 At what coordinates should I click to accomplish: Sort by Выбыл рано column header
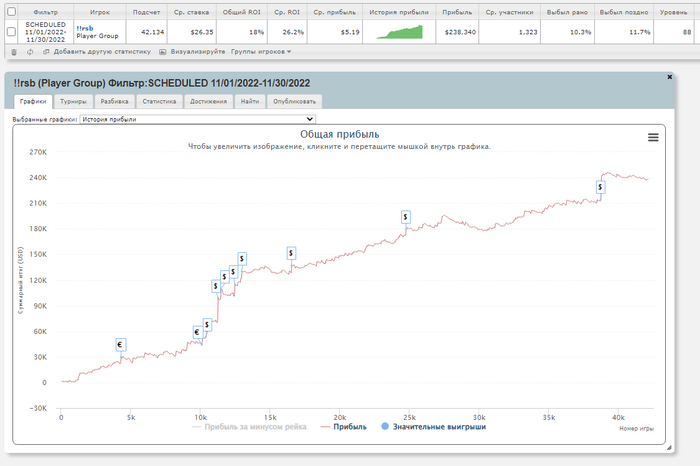coord(567,12)
